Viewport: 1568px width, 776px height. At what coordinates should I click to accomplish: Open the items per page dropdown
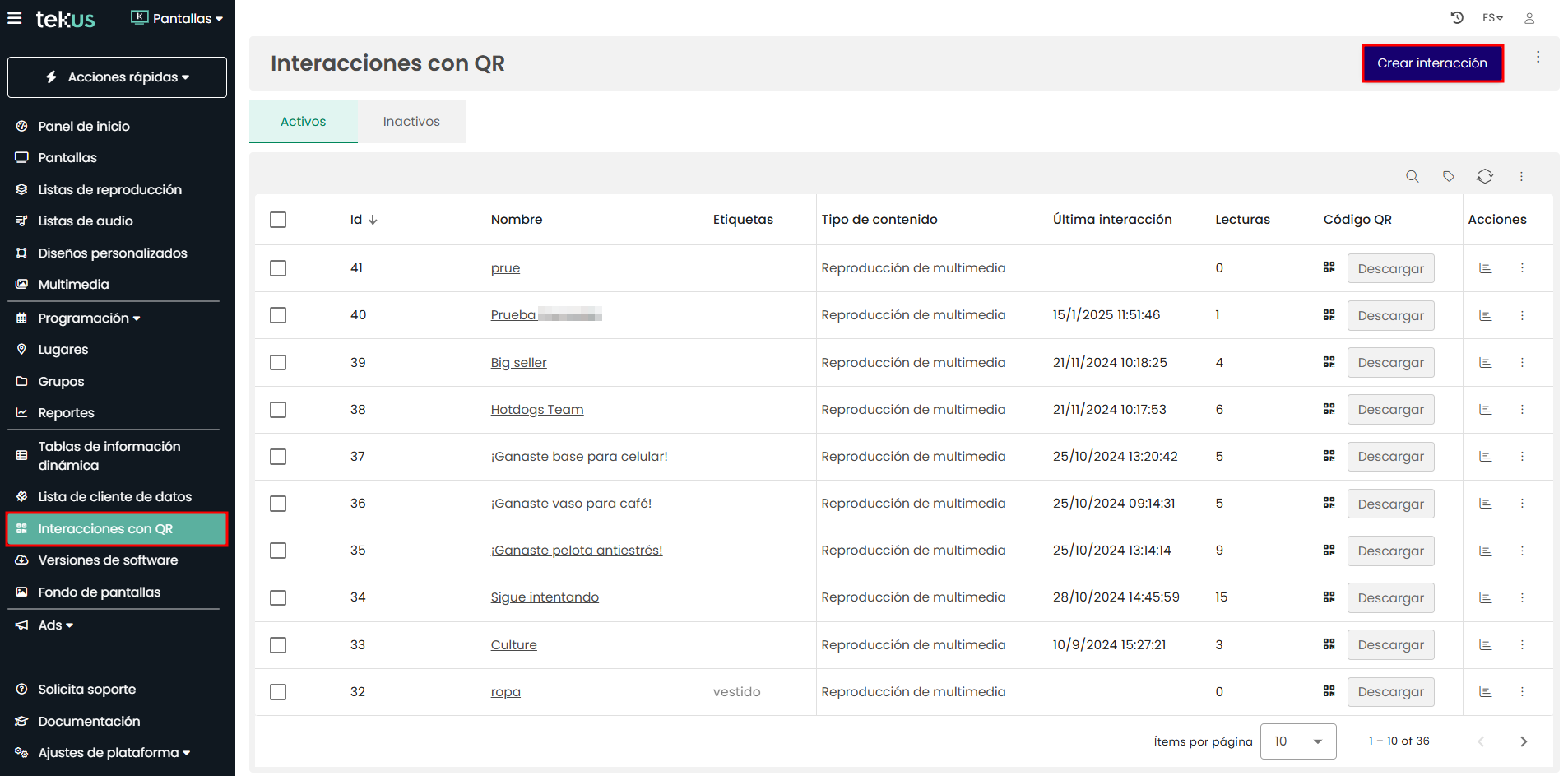point(1297,741)
